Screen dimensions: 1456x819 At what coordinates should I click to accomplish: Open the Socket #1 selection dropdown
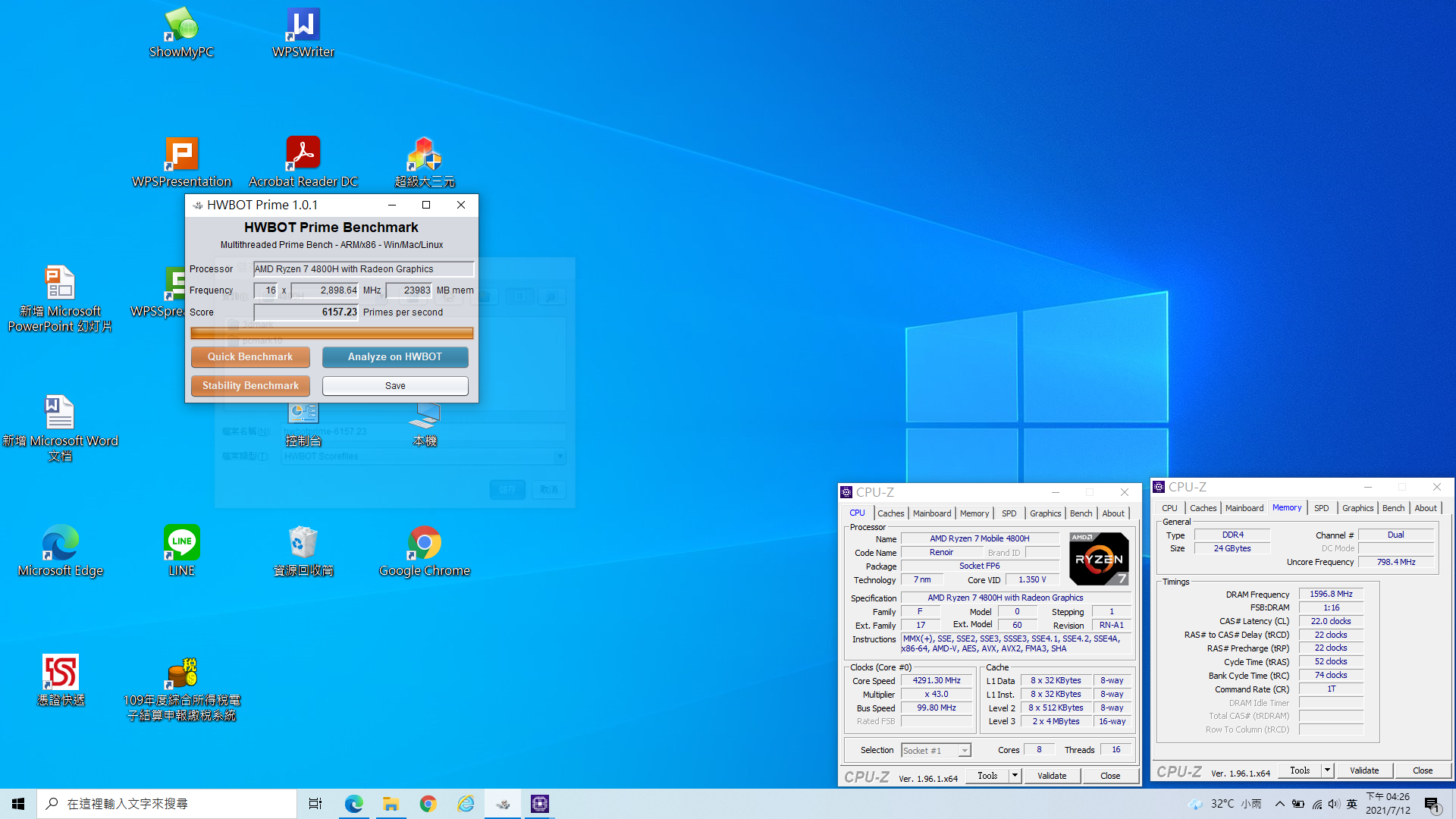[936, 751]
